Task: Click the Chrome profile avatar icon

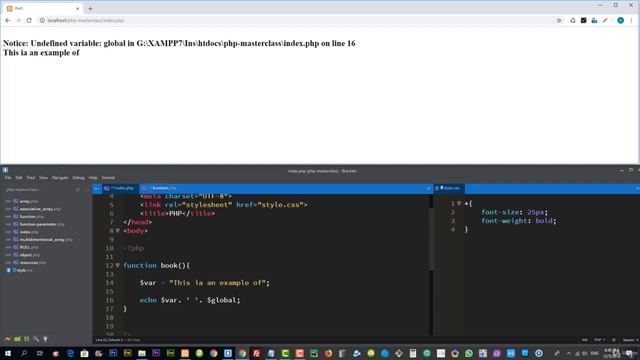Action: coord(620,20)
